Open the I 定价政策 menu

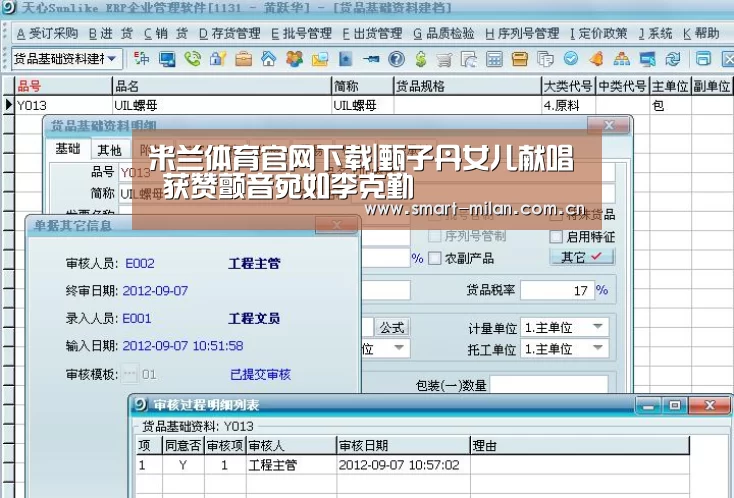[599, 34]
